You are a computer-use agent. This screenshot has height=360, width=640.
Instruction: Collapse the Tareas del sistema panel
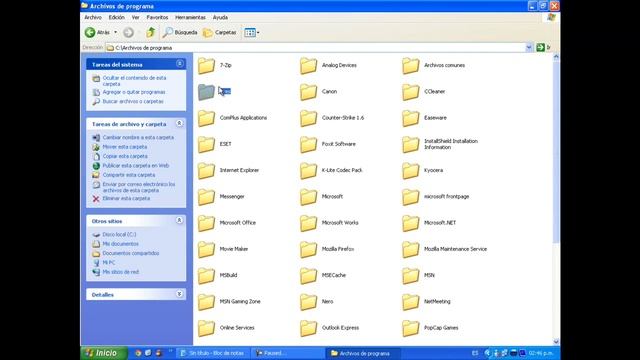pyautogui.click(x=180, y=64)
